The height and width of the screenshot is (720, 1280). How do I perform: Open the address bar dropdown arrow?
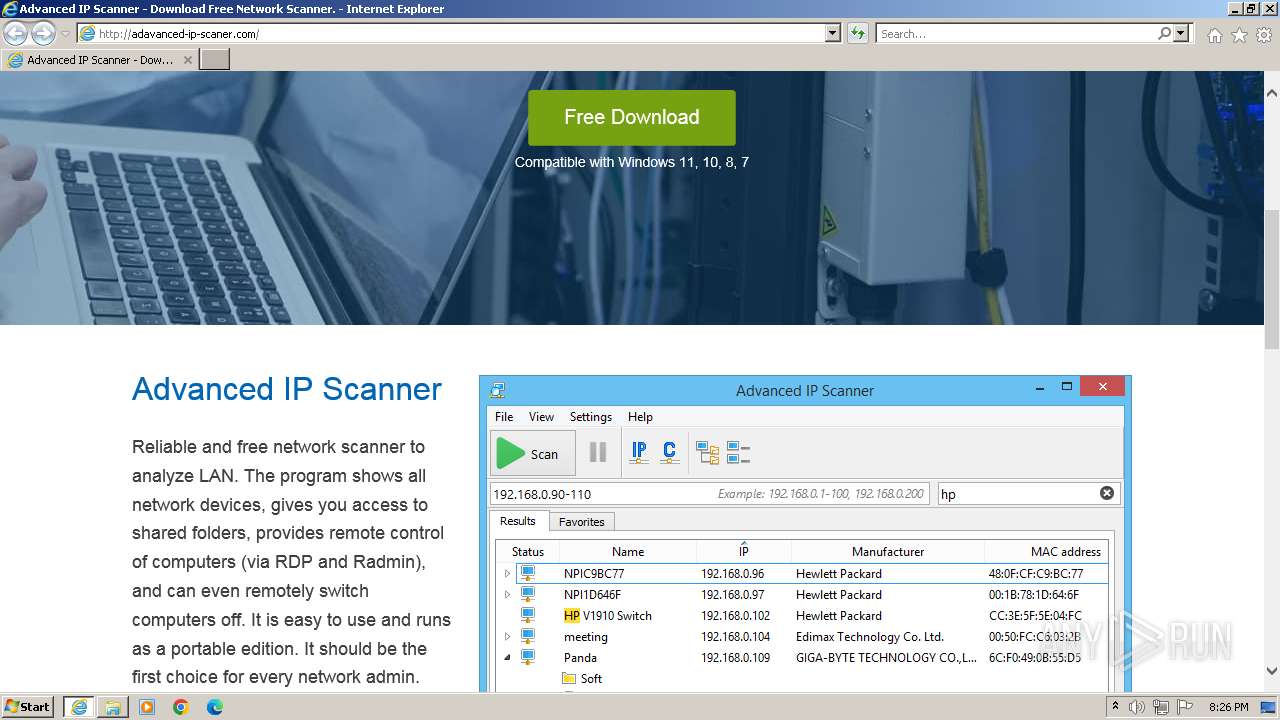tap(833, 34)
